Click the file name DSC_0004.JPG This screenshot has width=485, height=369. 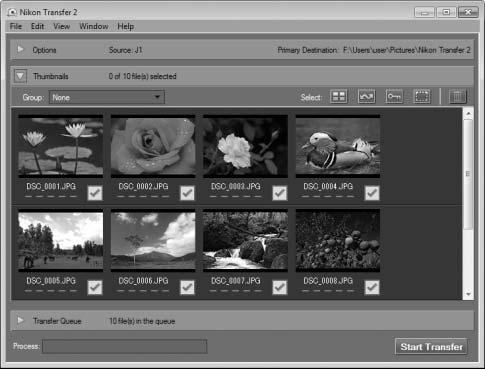[x=328, y=186]
